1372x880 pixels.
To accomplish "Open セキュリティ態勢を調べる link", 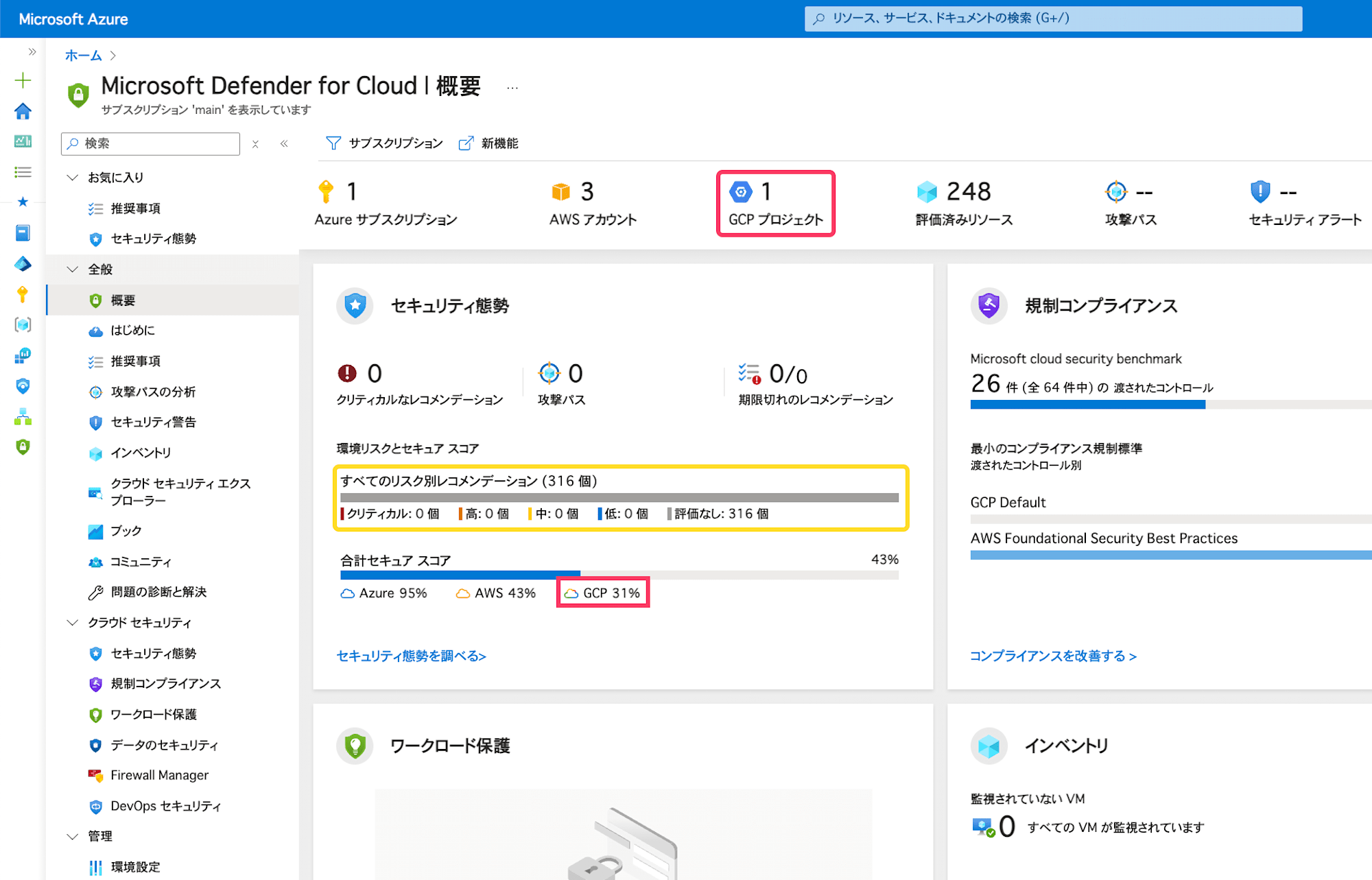I will click(x=412, y=656).
